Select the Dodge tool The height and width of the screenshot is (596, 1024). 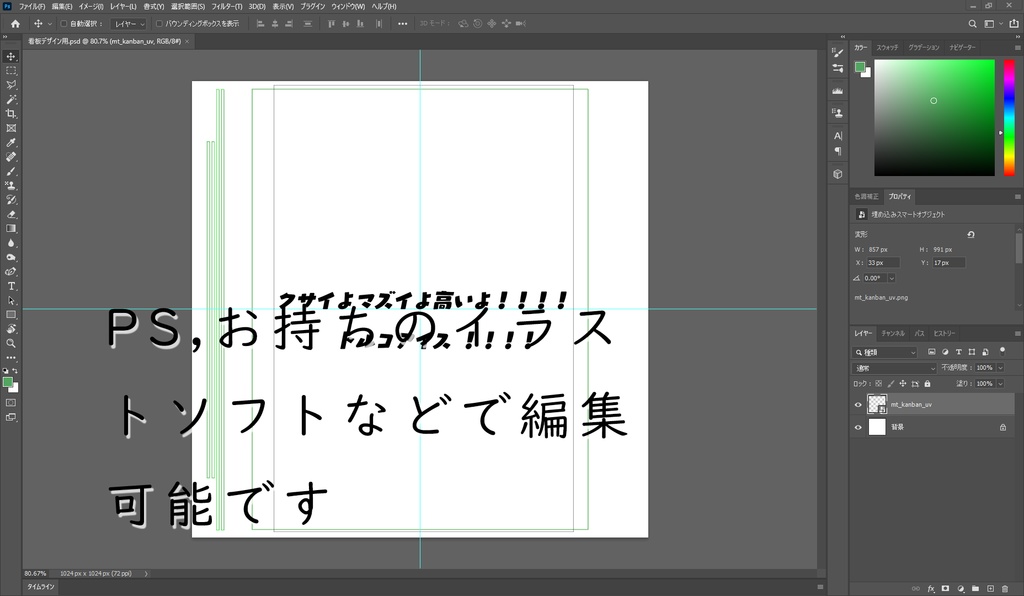(11, 257)
